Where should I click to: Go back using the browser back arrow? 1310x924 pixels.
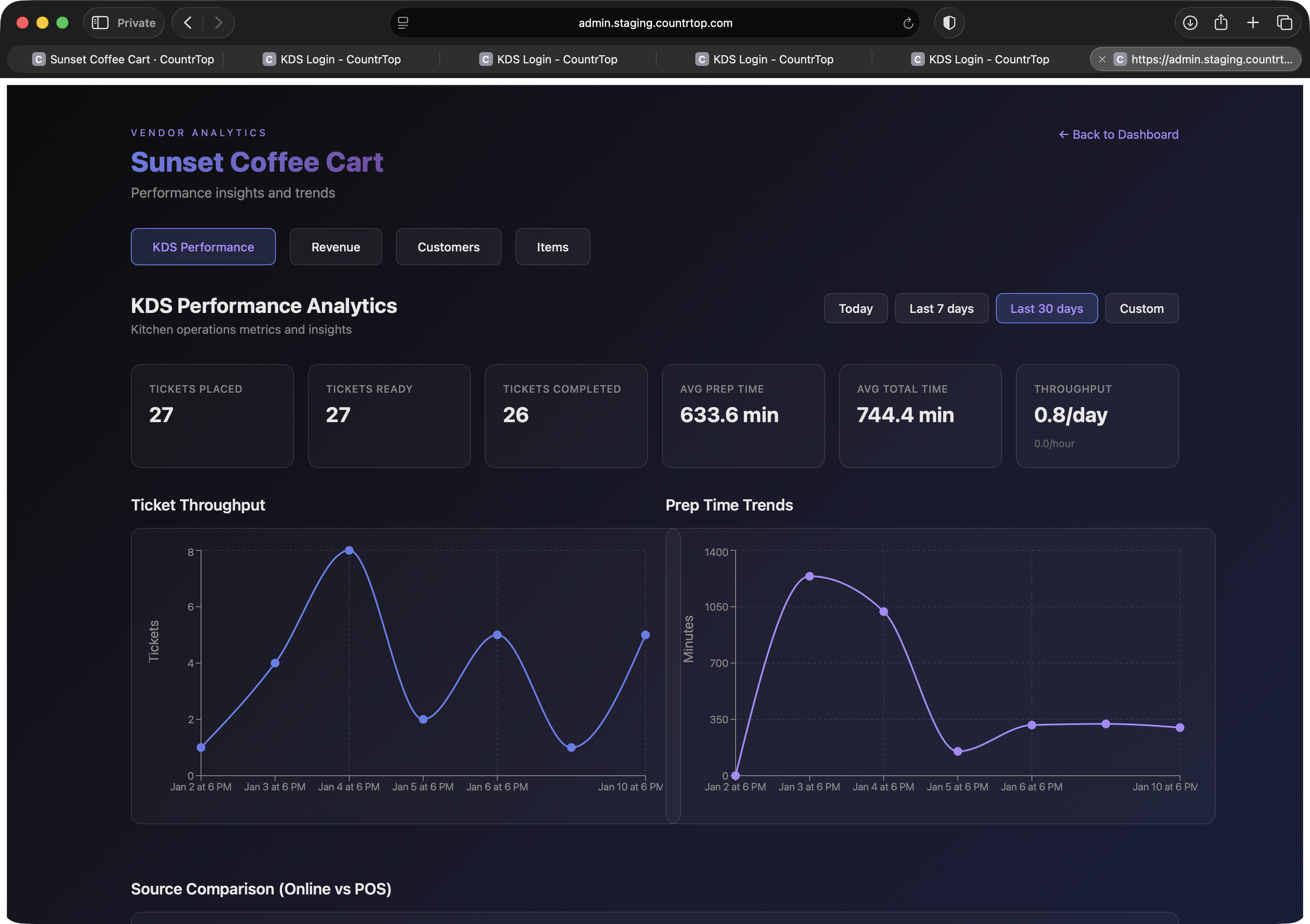pos(188,23)
